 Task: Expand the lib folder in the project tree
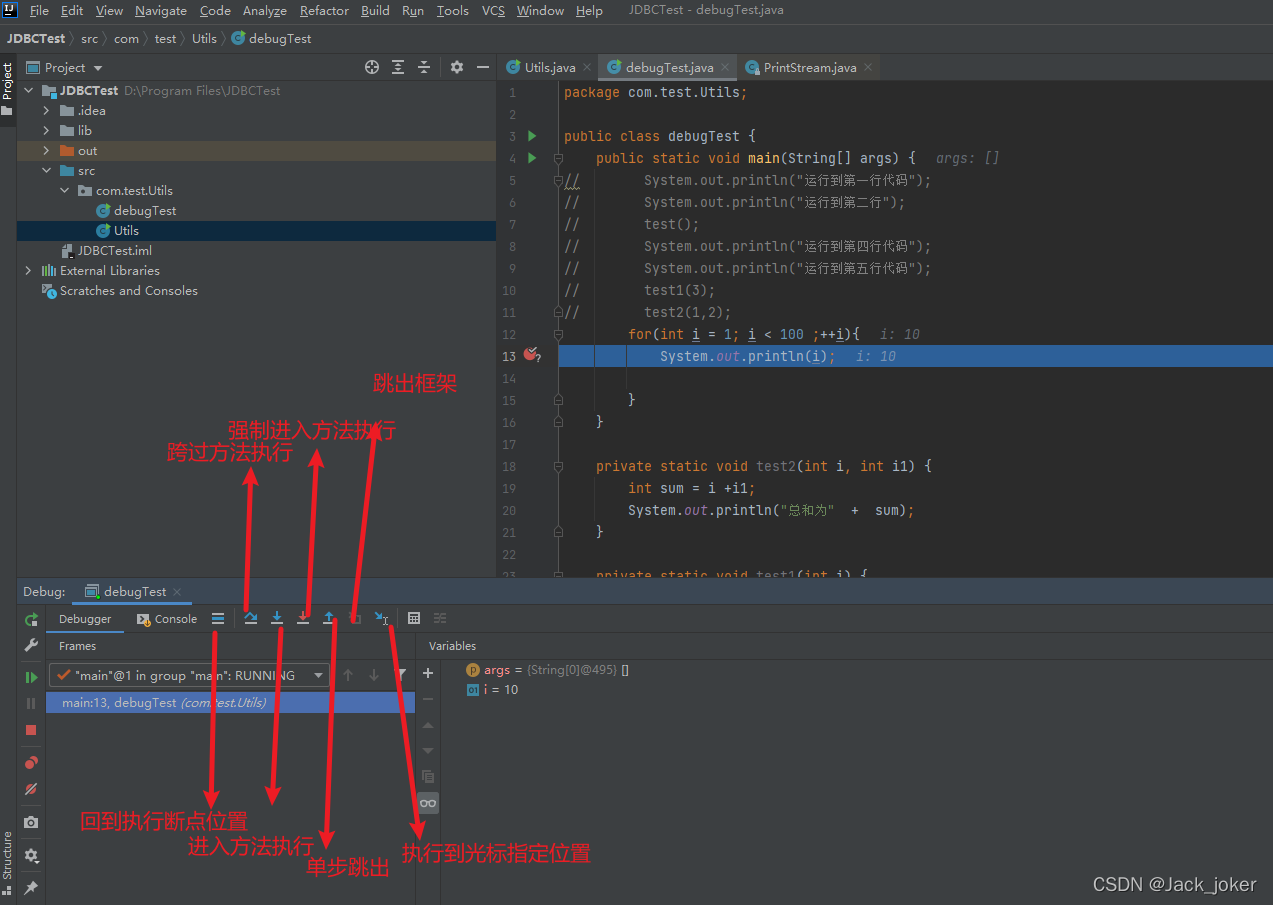pos(46,130)
